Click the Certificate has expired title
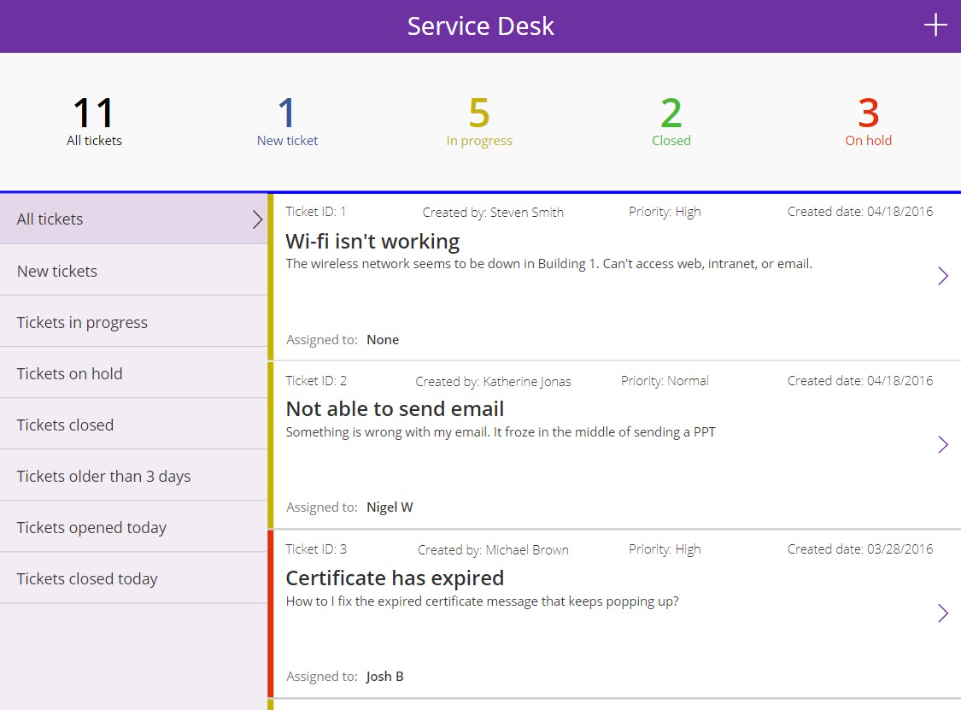Viewport: 961px width, 710px height. pyautogui.click(x=394, y=578)
